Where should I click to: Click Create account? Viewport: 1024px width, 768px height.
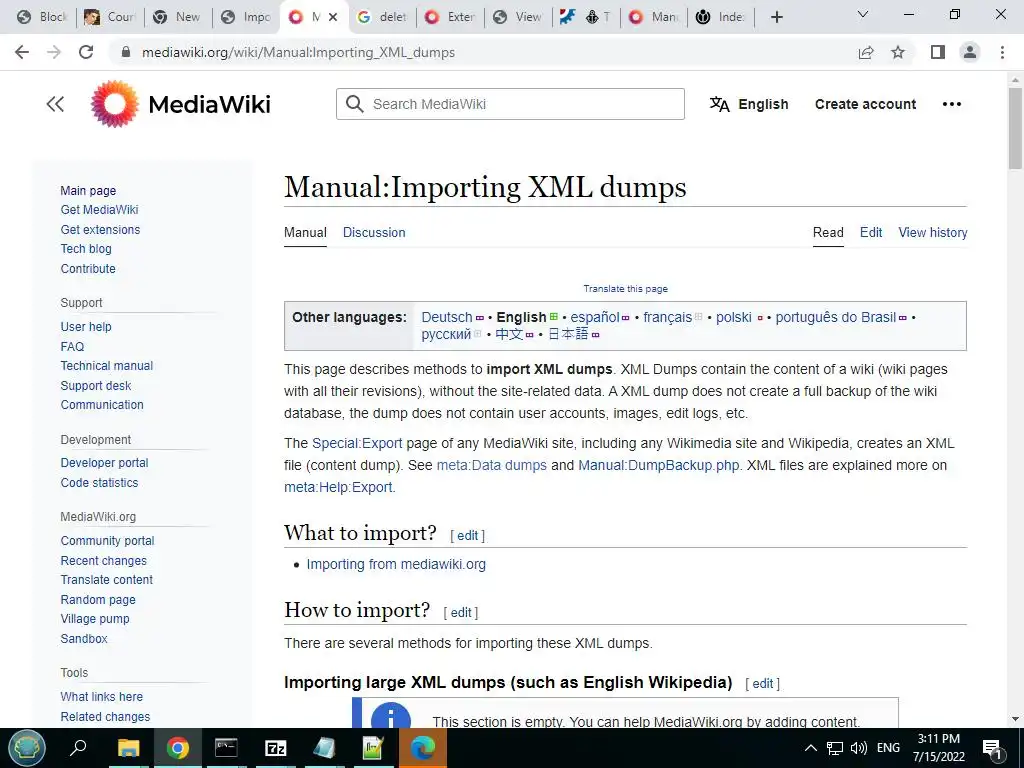[865, 104]
